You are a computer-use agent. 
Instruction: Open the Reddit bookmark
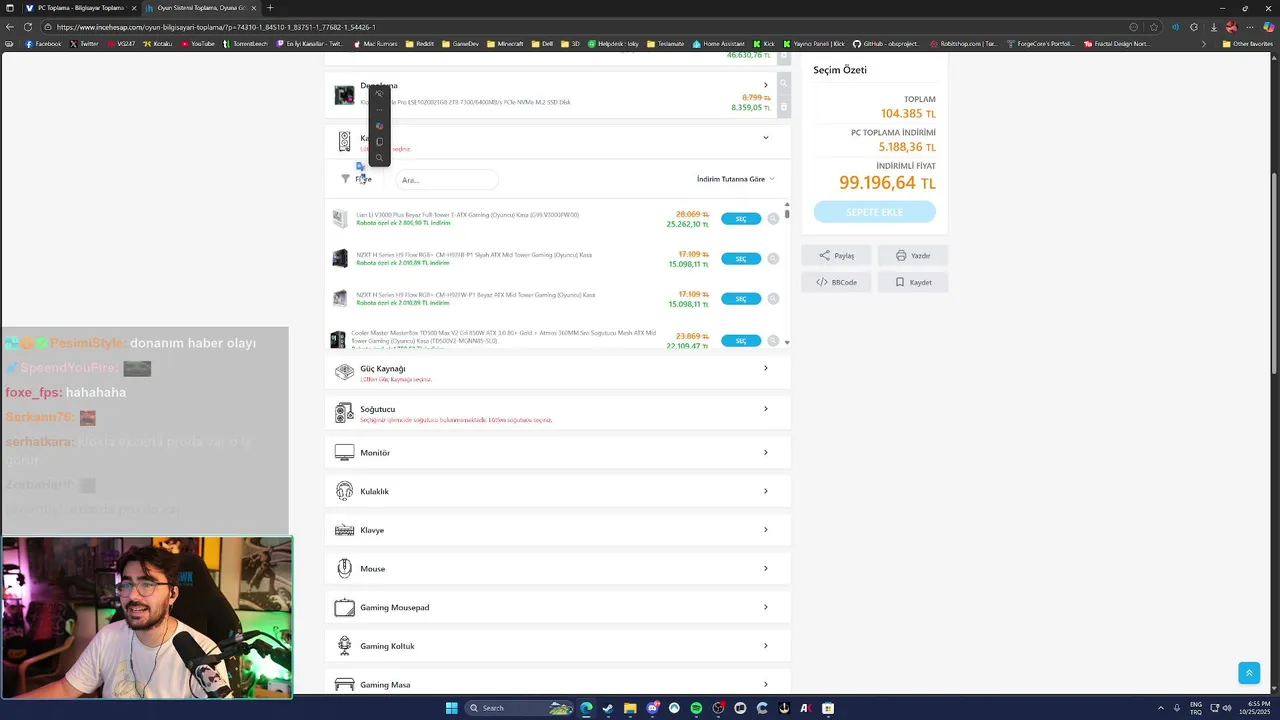click(419, 44)
